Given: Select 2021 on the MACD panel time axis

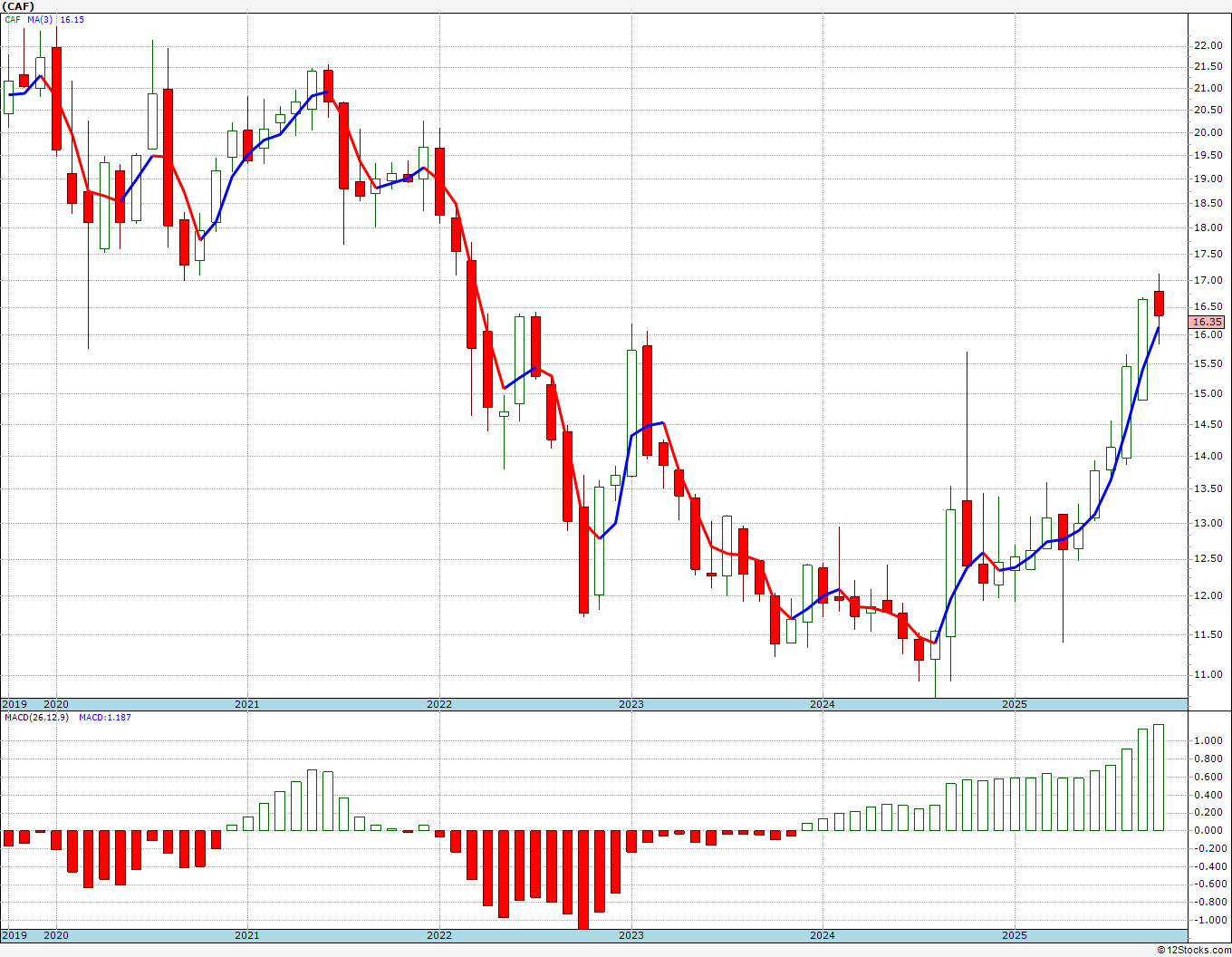Looking at the screenshot, I should coord(247,935).
